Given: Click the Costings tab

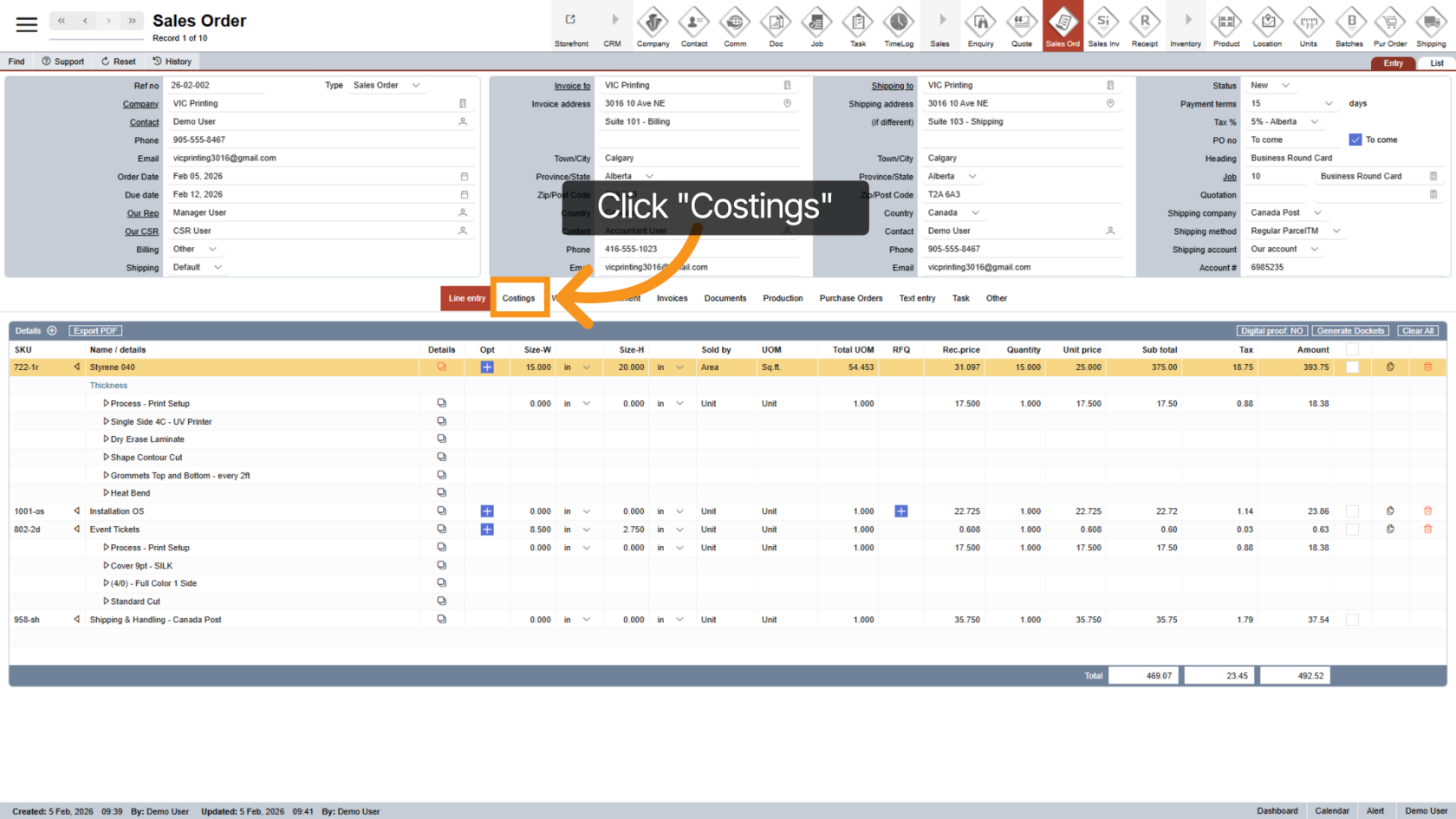Looking at the screenshot, I should tap(518, 298).
